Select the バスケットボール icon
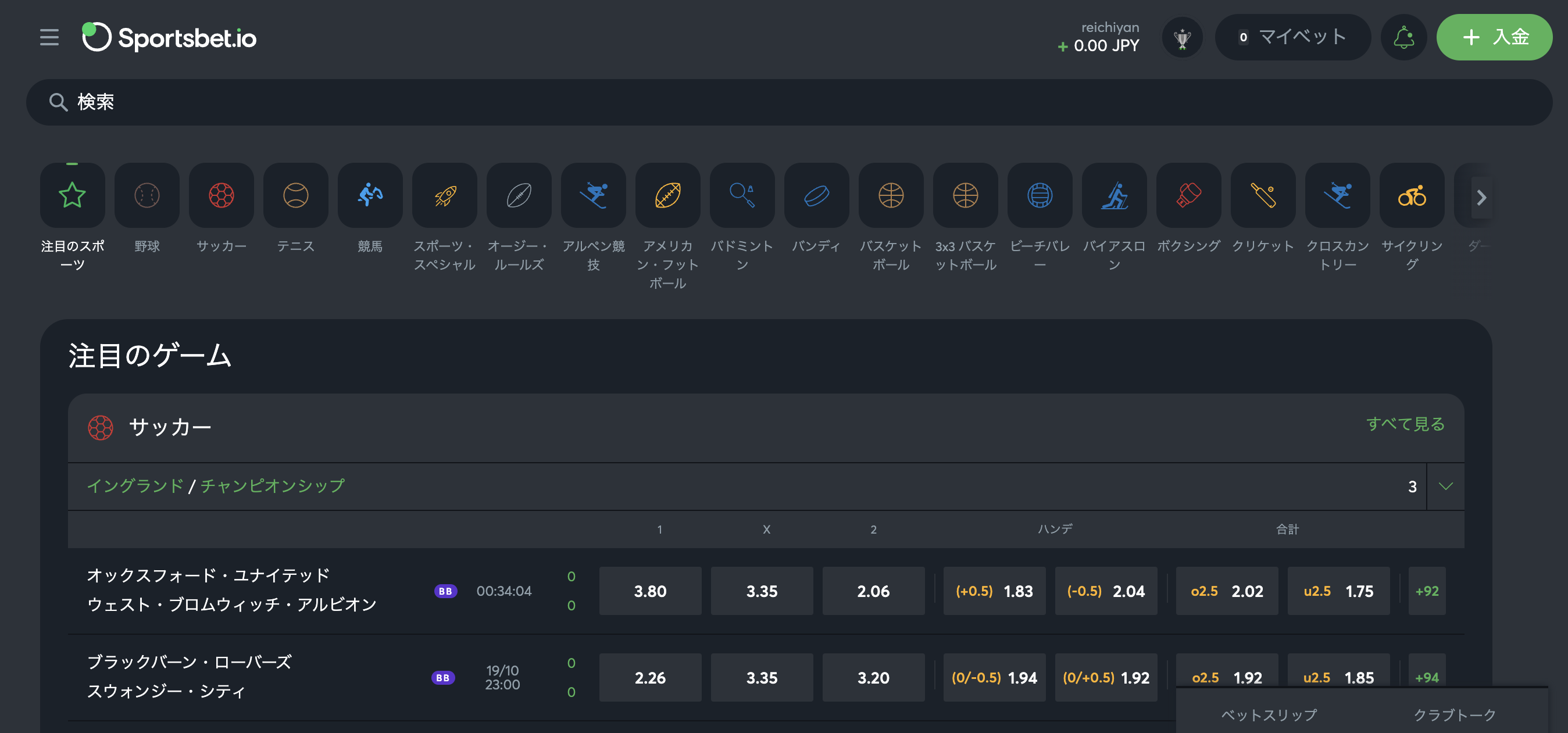 click(891, 195)
